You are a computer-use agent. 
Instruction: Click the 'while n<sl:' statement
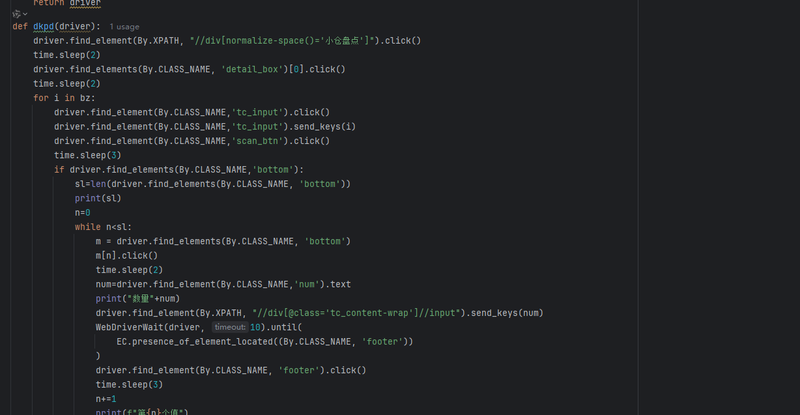pyautogui.click(x=103, y=227)
